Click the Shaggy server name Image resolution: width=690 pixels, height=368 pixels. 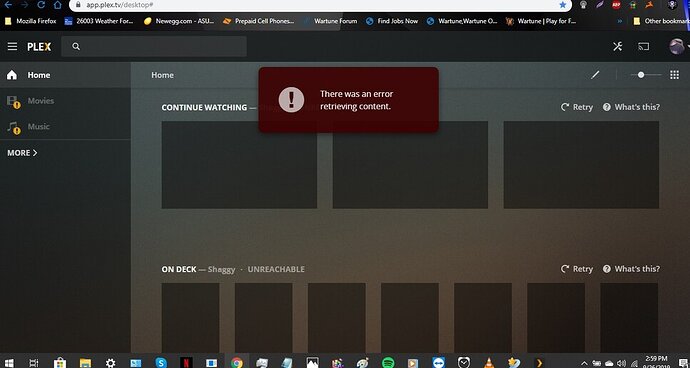(221, 269)
